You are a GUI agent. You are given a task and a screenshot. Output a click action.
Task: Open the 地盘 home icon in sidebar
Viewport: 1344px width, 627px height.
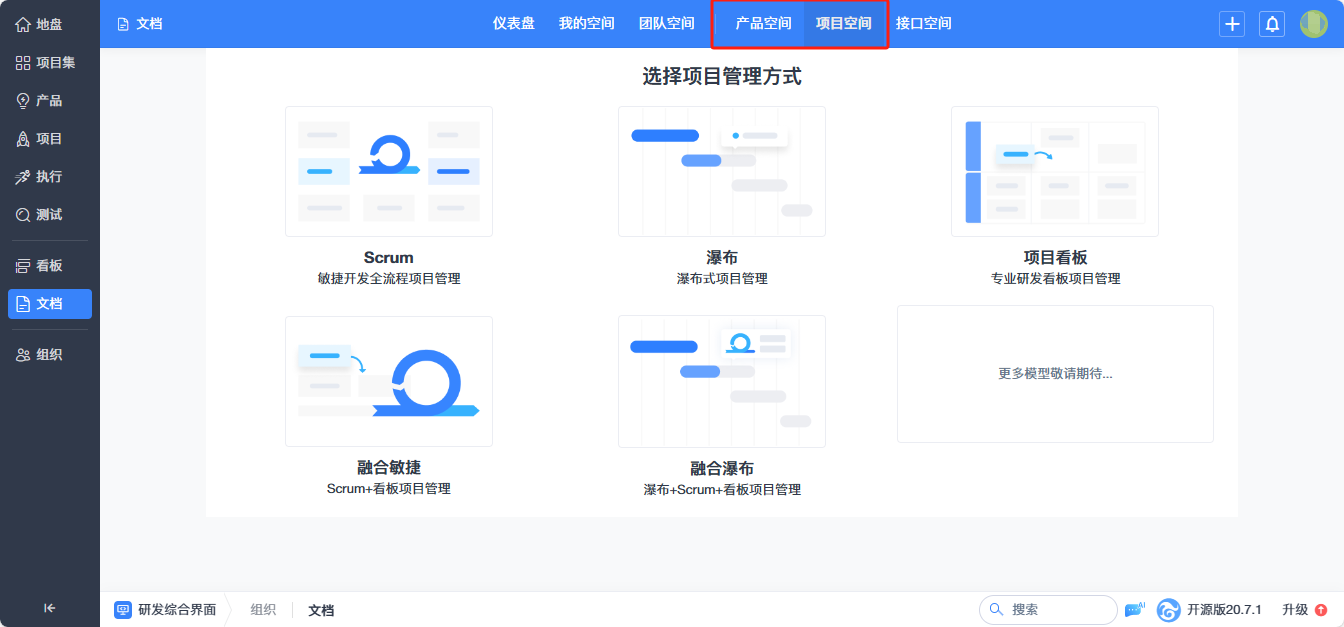23,24
